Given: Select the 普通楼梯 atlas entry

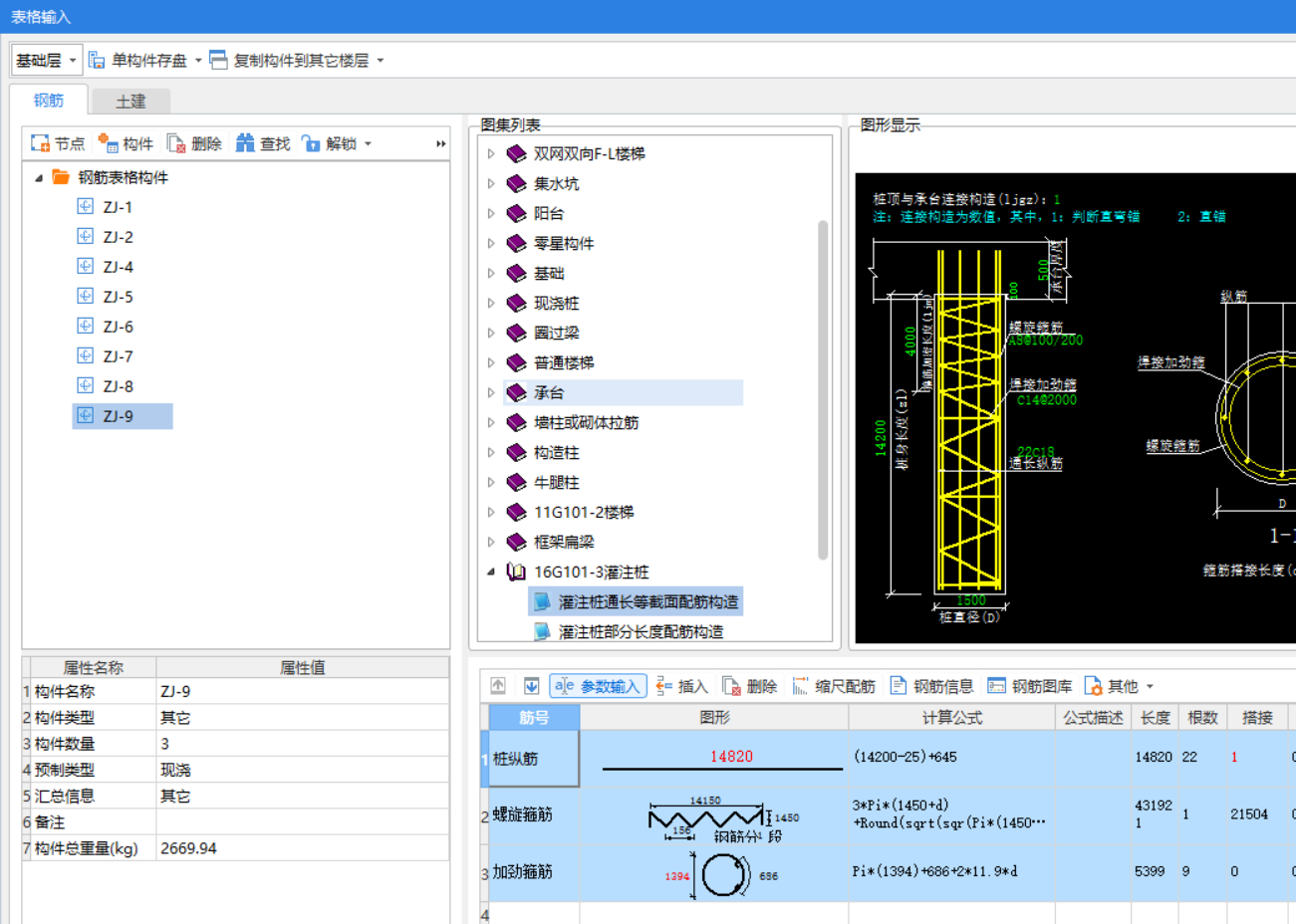Looking at the screenshot, I should (564, 362).
